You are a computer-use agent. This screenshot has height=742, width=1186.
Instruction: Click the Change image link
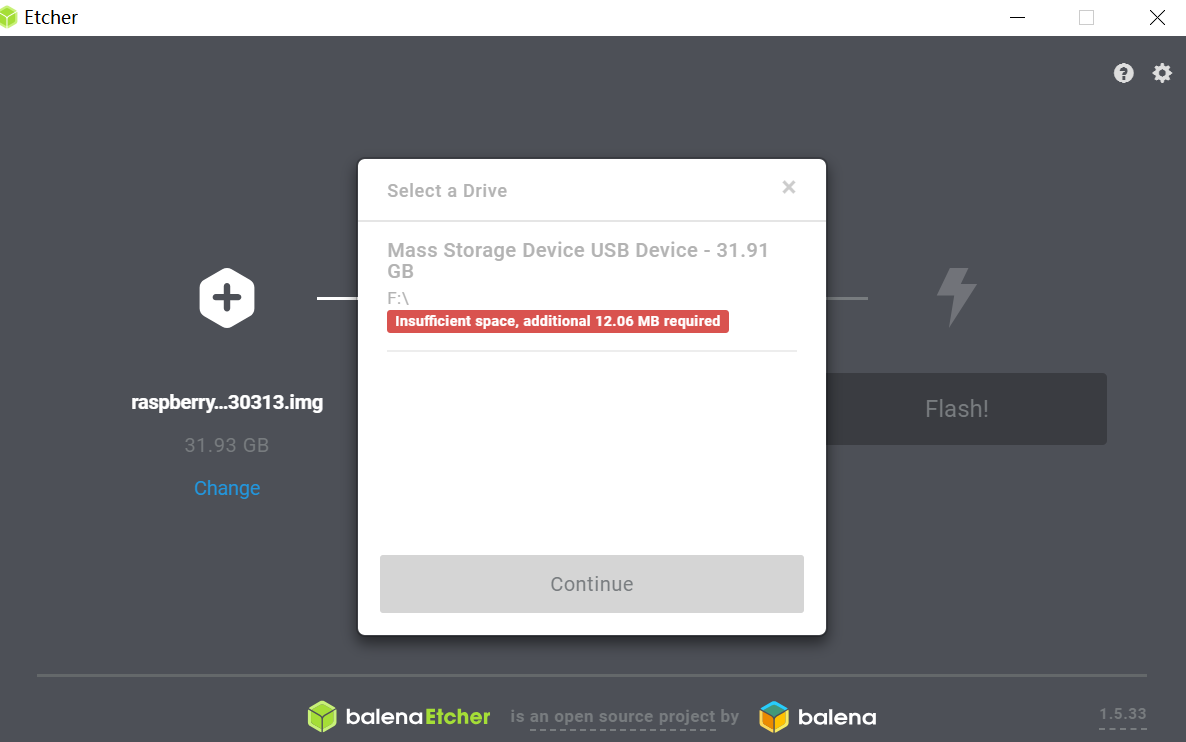pyautogui.click(x=227, y=488)
